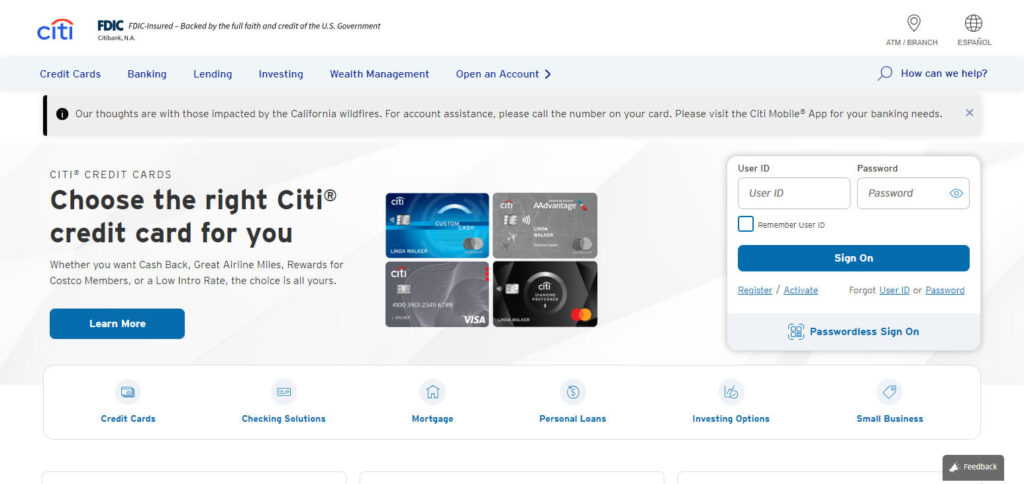Click the Feedback button text
This screenshot has height=484, width=1024.
pos(980,467)
